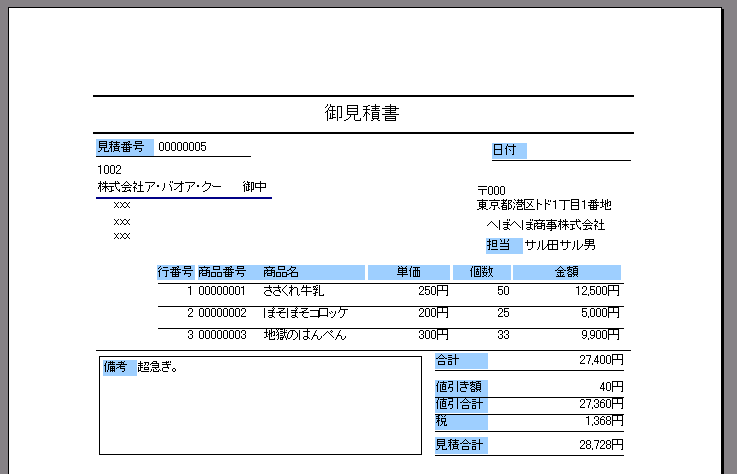
Task: Click postal code 〒000
Action: point(491,190)
